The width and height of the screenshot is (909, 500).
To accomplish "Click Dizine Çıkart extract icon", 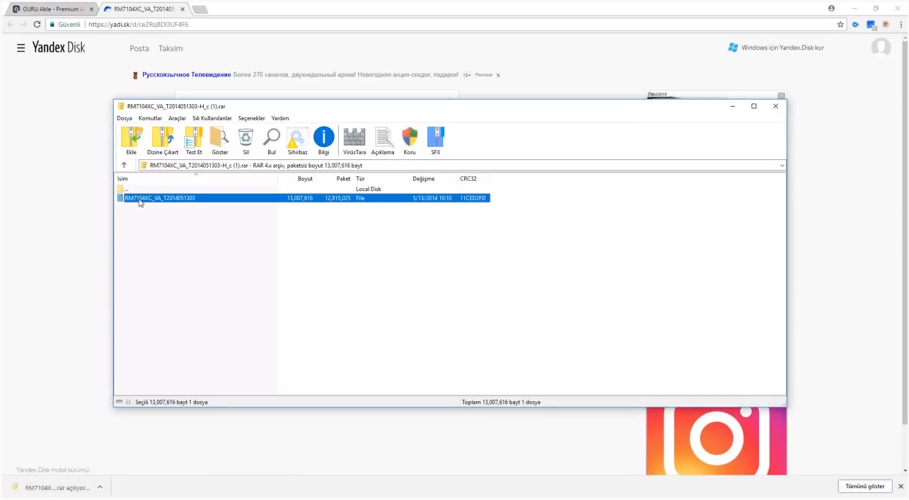I will pos(163,141).
